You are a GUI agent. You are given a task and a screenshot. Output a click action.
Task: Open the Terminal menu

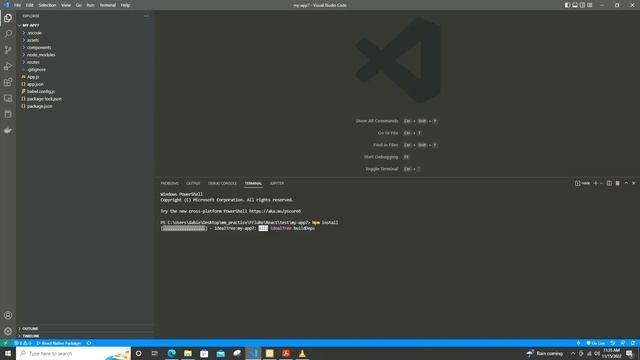pos(108,5)
